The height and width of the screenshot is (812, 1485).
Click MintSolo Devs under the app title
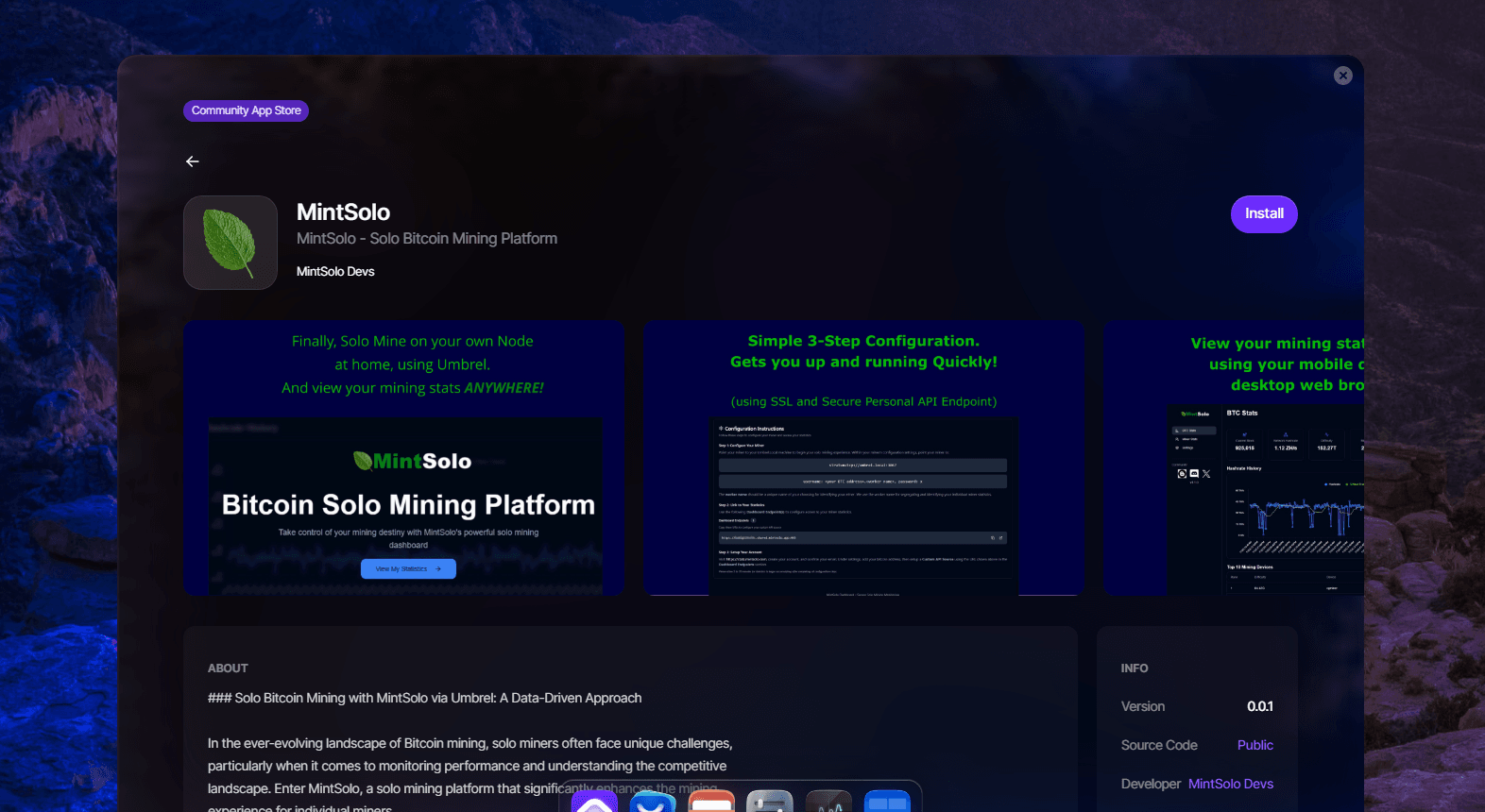[335, 272]
